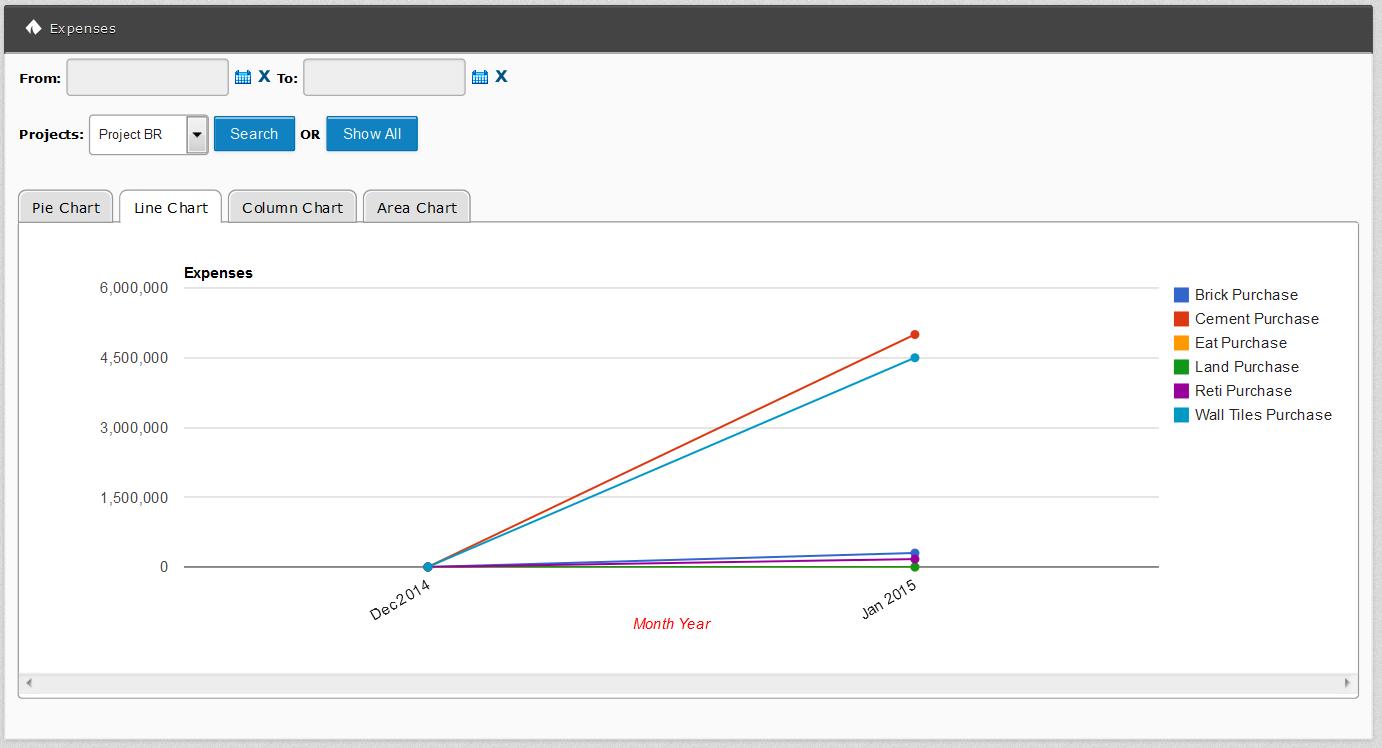The image size is (1382, 748).
Task: Click the Land Purchase green legend swatch
Action: [1181, 367]
